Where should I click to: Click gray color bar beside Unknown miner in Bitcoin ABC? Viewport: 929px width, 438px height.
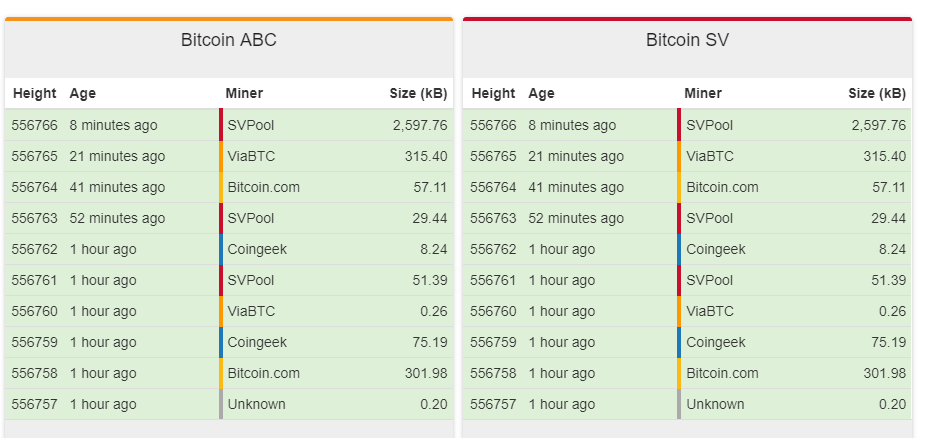(x=221, y=405)
